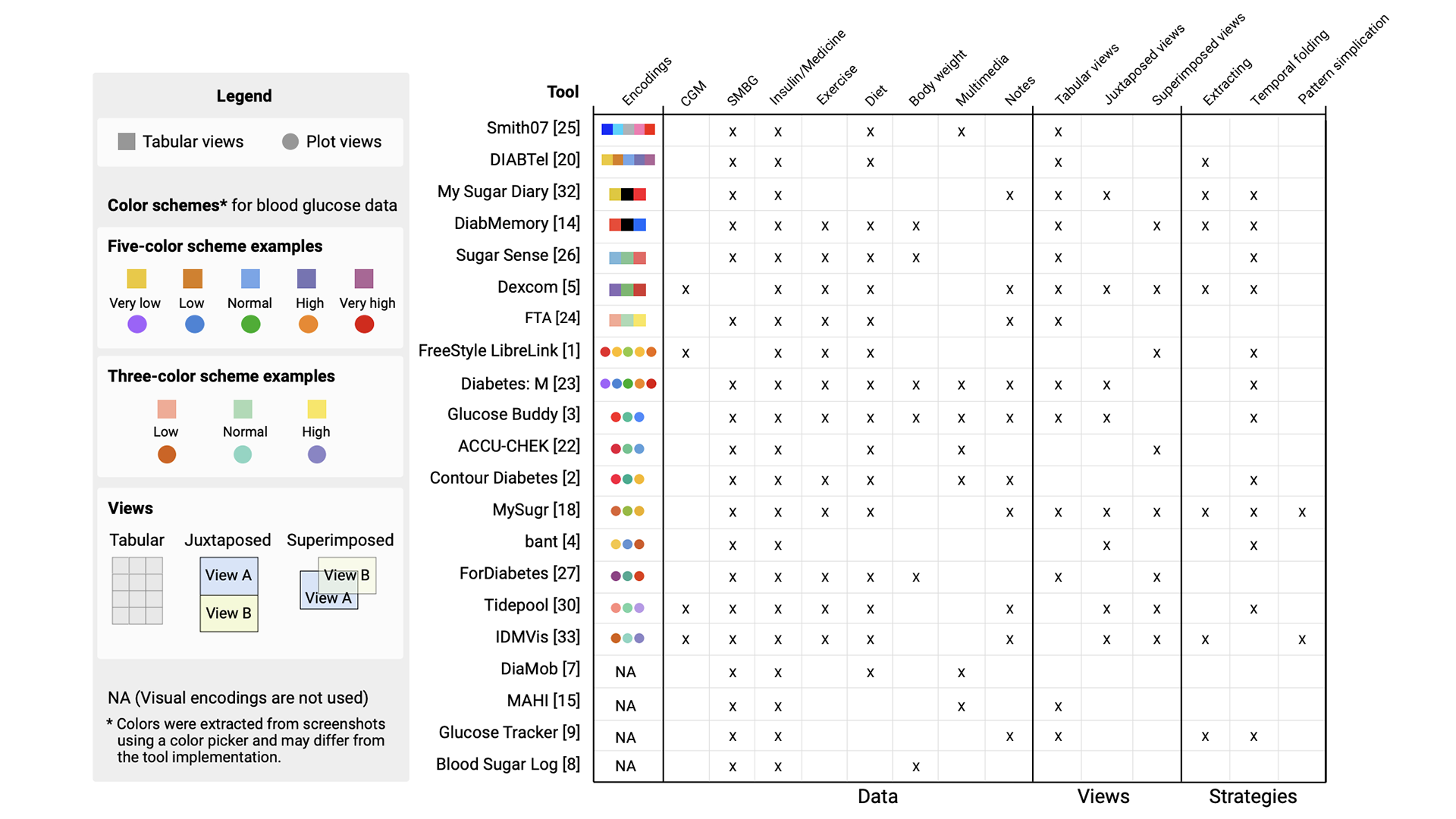
Task: Click the DiaMob NA encoding cell
Action: (626, 673)
